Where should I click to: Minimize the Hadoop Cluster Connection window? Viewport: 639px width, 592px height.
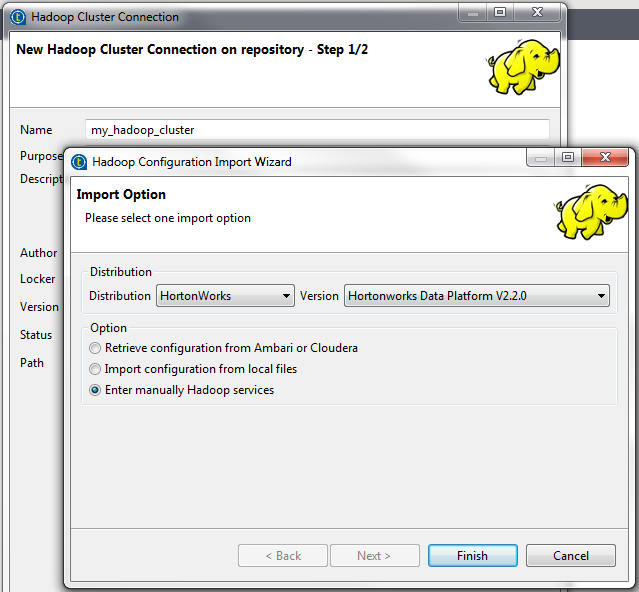473,13
